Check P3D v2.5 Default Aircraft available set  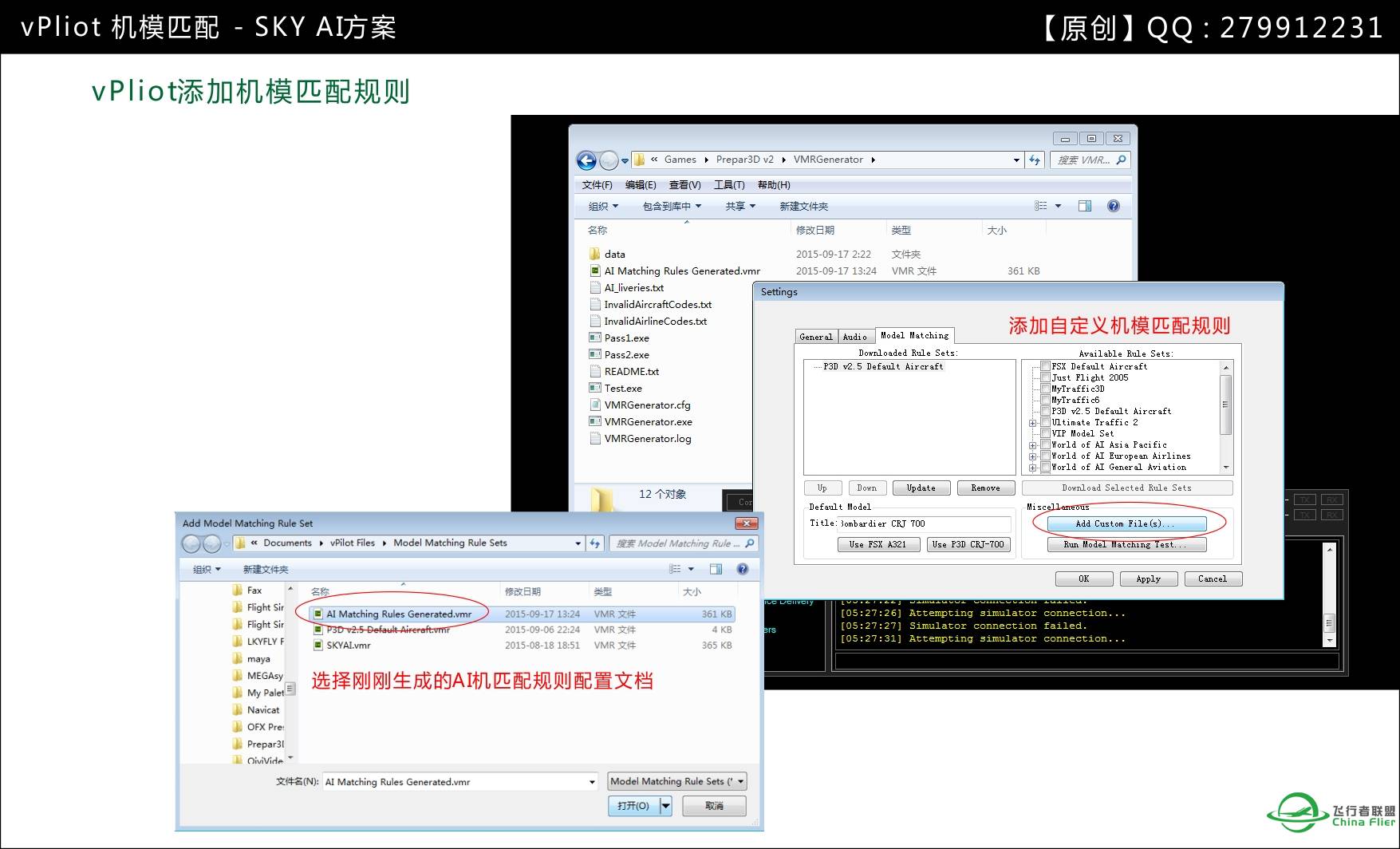pyautogui.click(x=1045, y=411)
